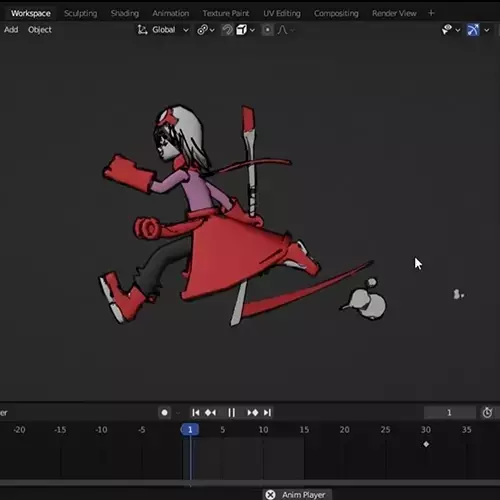
Task: Expand gizmo options chevron
Action: pos(487,30)
